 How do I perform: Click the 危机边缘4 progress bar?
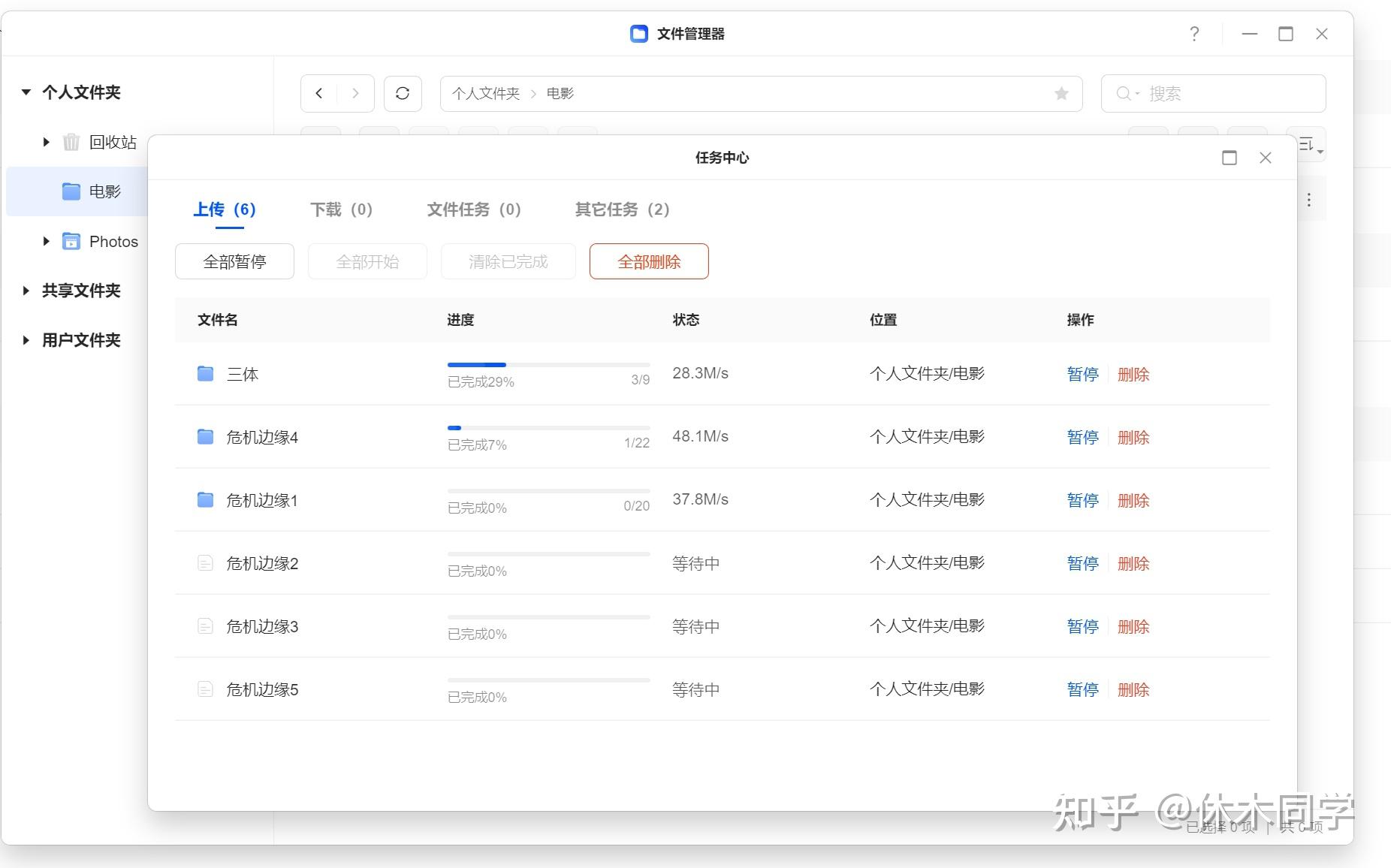click(549, 428)
